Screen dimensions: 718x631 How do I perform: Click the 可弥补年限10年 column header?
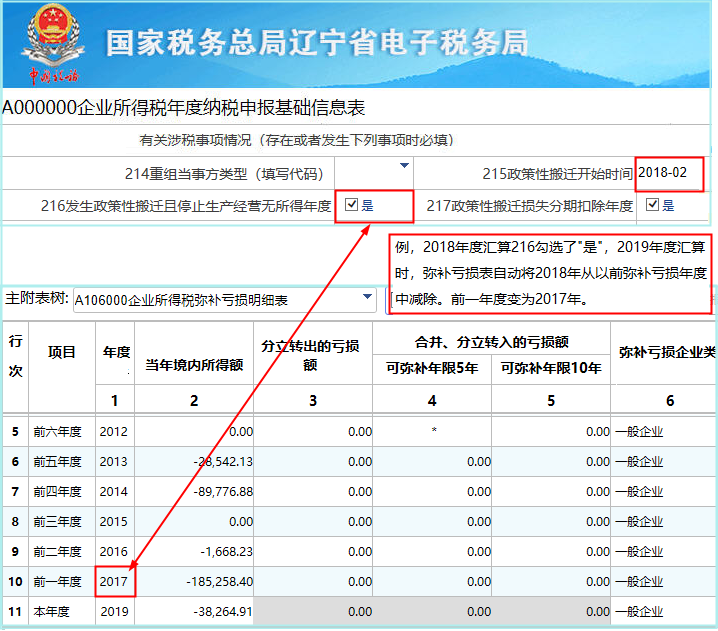coord(551,368)
